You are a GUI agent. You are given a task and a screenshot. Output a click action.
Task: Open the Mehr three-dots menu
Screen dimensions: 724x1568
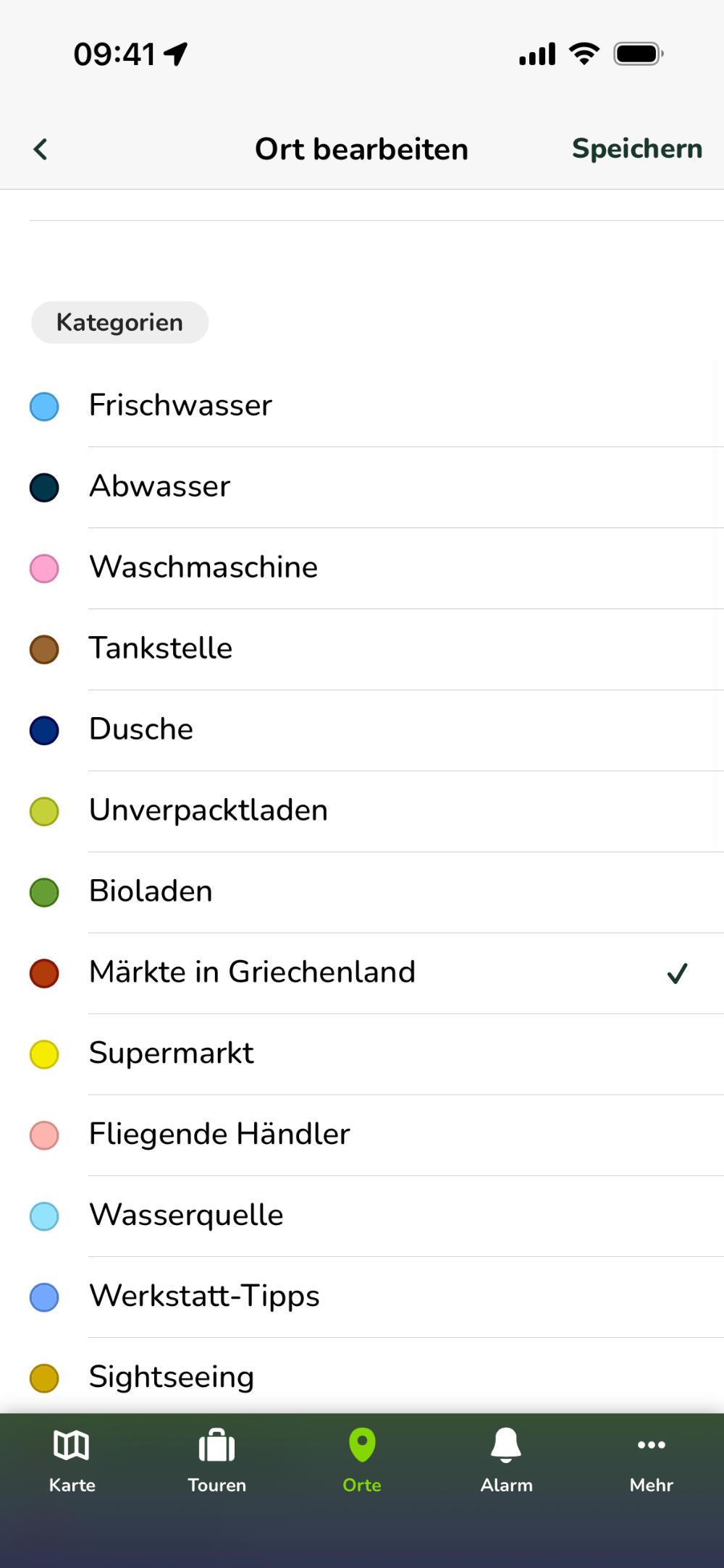coord(651,1459)
